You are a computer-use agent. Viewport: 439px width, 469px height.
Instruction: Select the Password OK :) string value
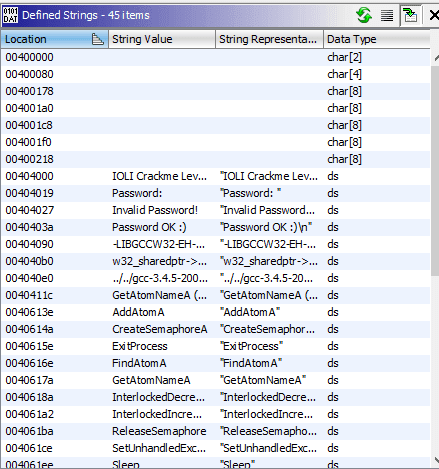tap(149, 227)
